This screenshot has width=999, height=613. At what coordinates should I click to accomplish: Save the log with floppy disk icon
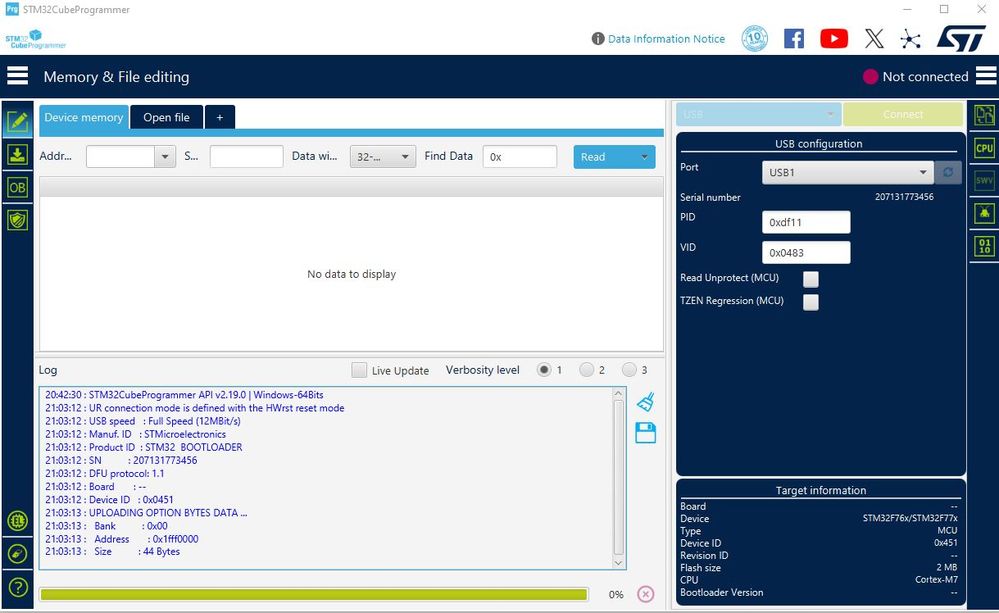(x=645, y=433)
